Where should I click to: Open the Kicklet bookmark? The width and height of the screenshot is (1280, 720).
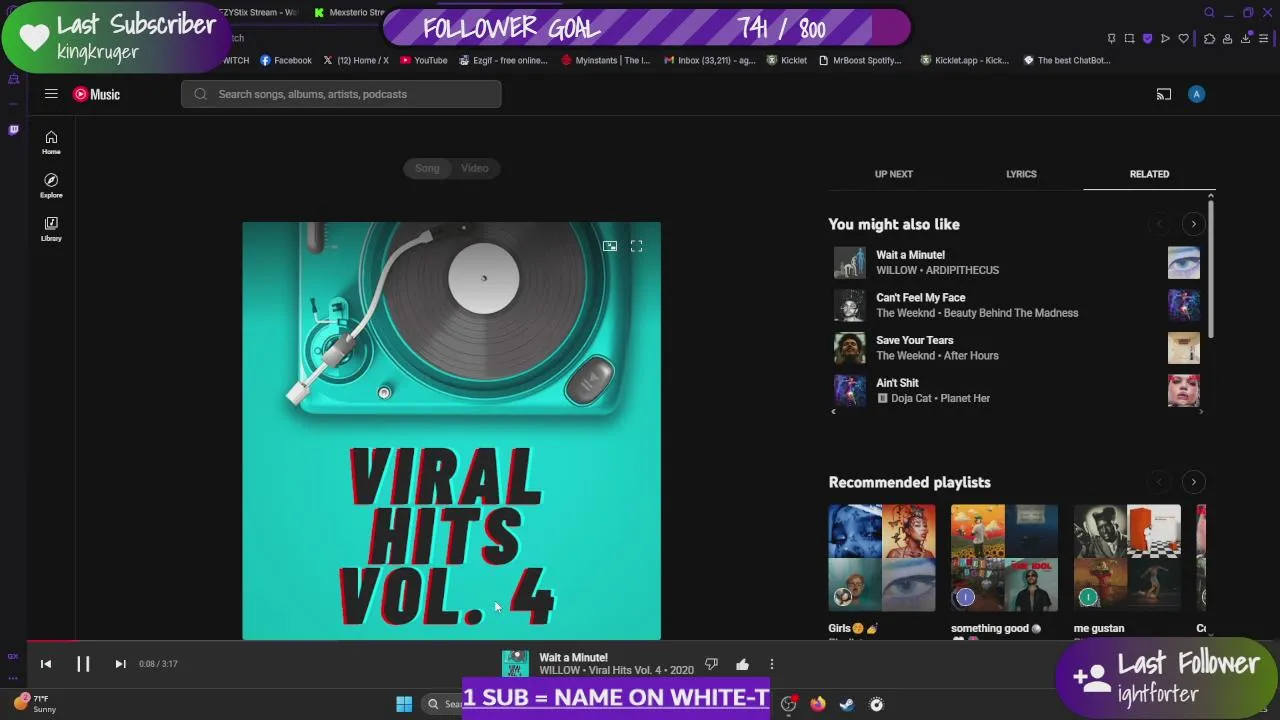pyautogui.click(x=787, y=60)
